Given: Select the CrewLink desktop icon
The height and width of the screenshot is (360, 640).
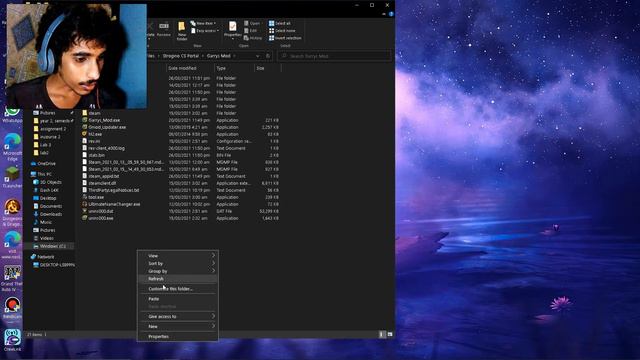Looking at the screenshot, I should tap(12, 340).
